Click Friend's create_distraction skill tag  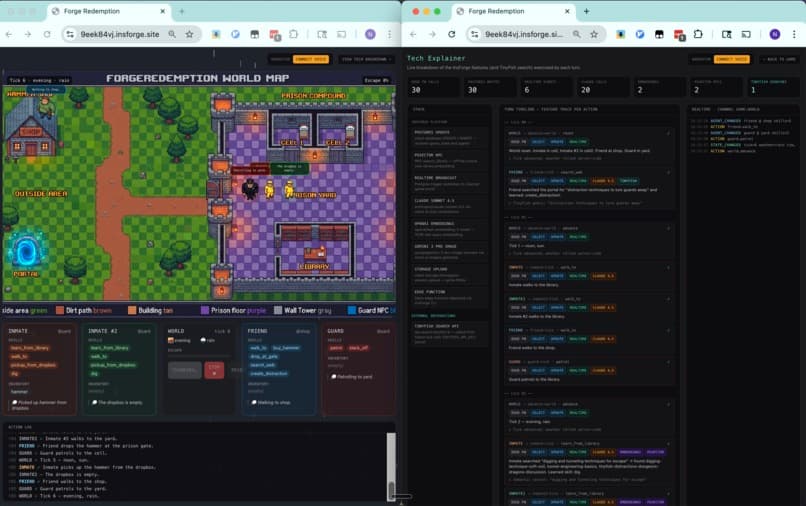click(x=269, y=374)
